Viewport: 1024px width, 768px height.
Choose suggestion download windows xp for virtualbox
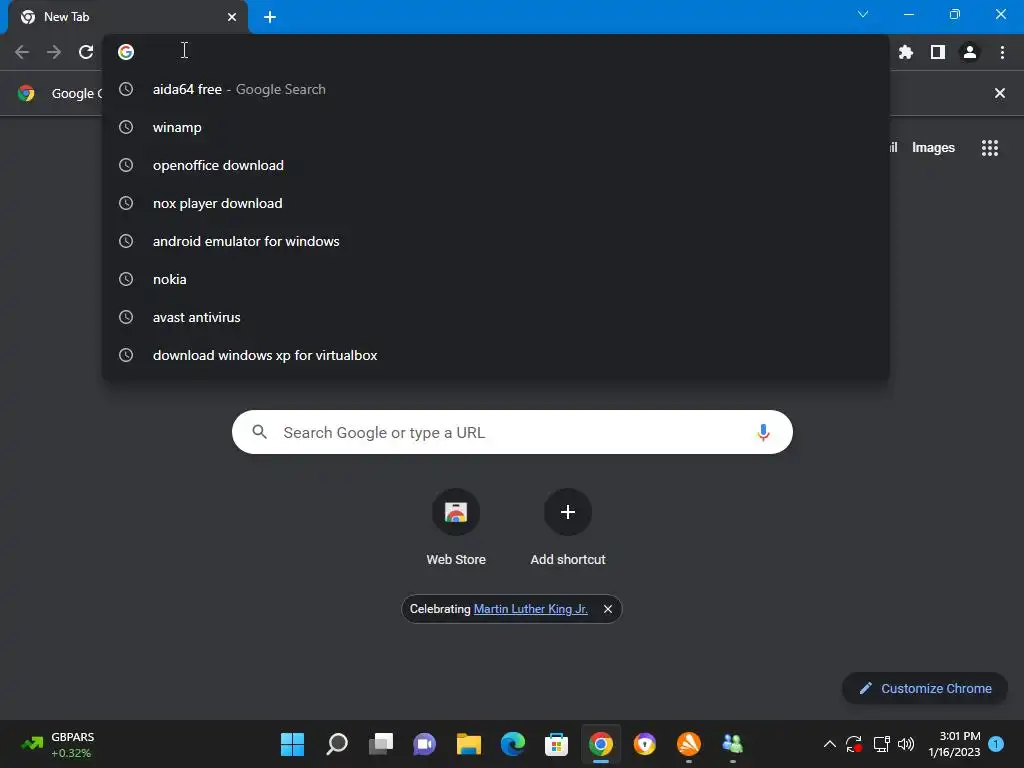click(x=496, y=355)
